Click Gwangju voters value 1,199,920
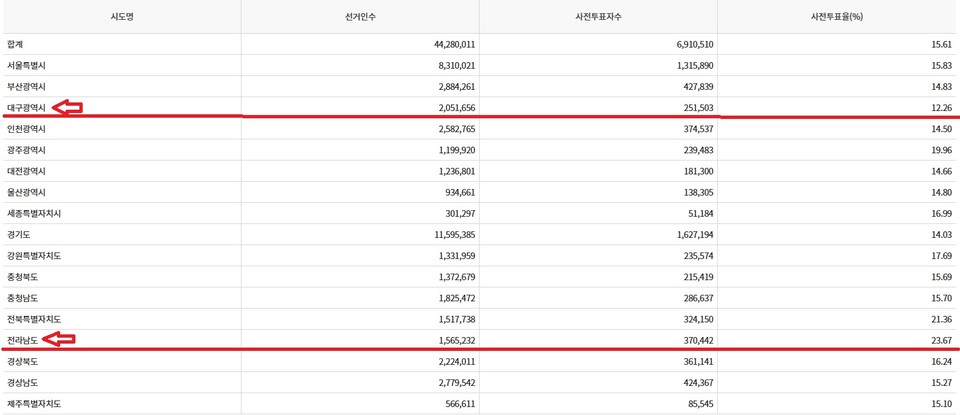 pos(457,151)
